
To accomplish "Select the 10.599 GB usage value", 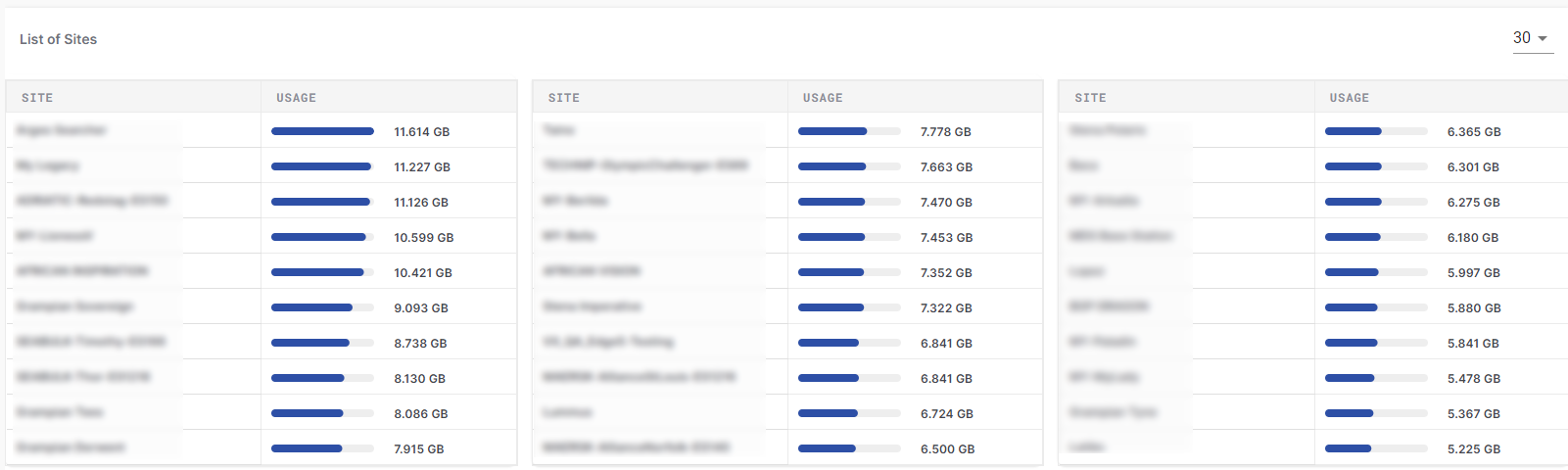I will click(423, 238).
